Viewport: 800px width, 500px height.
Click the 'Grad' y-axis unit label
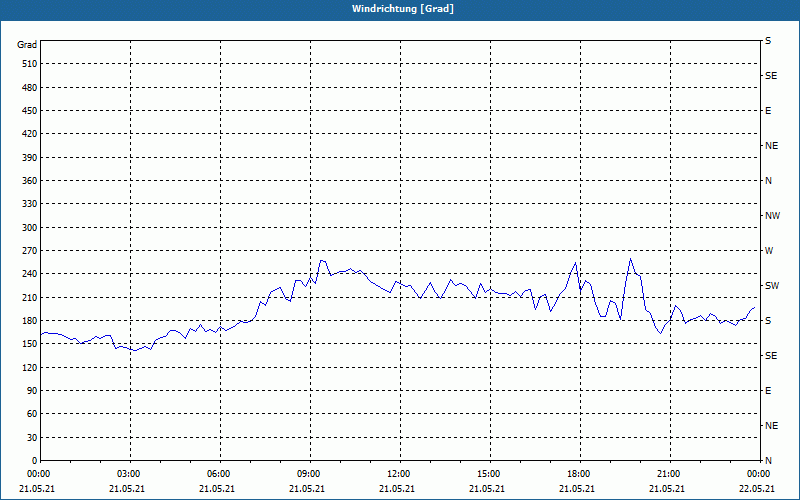coord(27,45)
